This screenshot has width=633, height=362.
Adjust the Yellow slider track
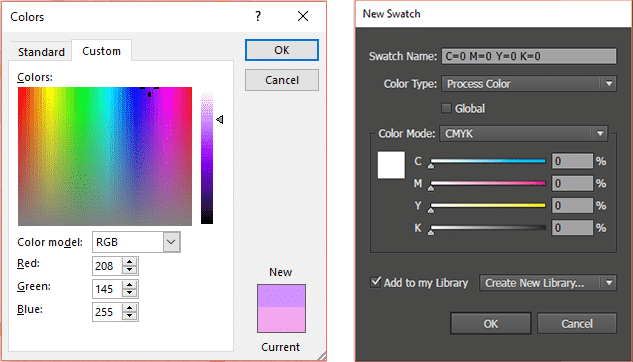click(x=488, y=205)
